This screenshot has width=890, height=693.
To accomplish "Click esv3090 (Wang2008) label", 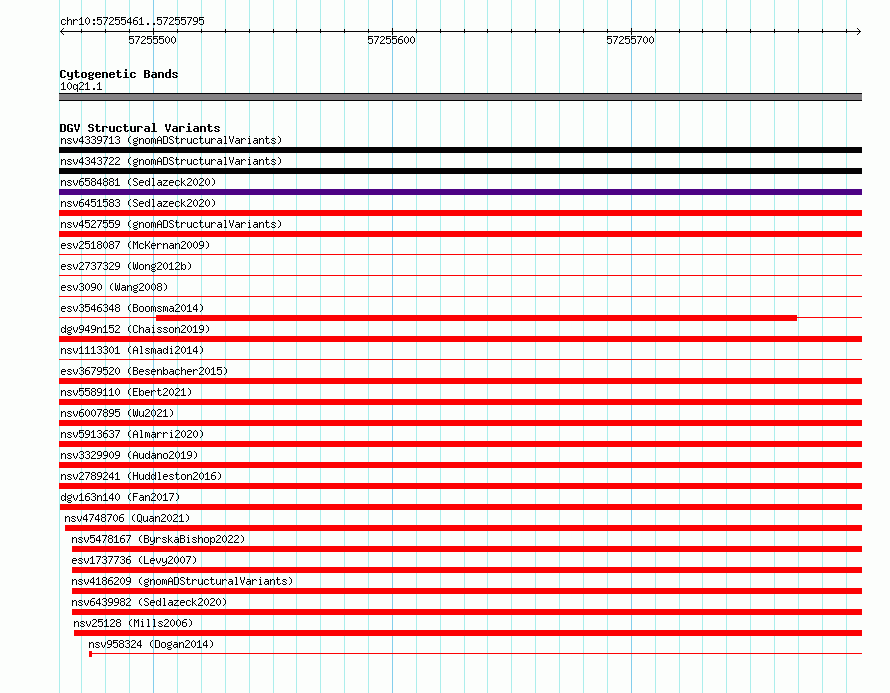I will [114, 287].
